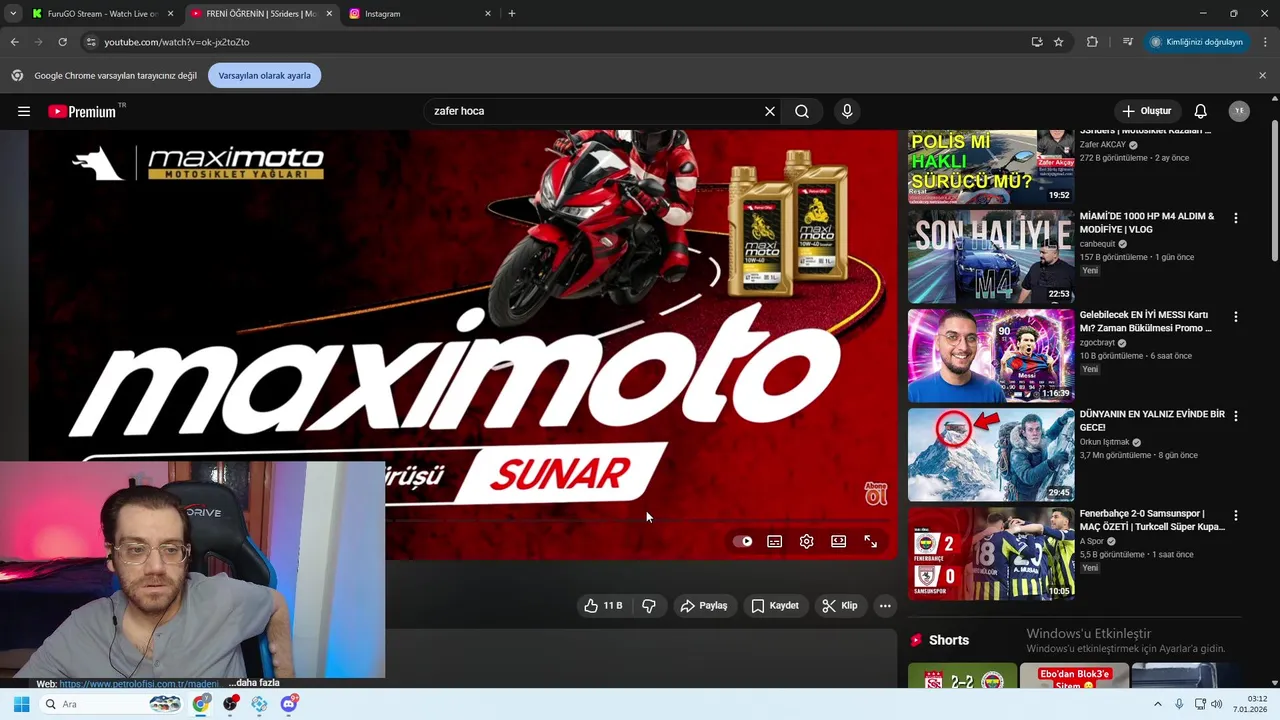Viewport: 1280px width, 720px height.
Task: Open a new browser tab
Action: tap(512, 14)
